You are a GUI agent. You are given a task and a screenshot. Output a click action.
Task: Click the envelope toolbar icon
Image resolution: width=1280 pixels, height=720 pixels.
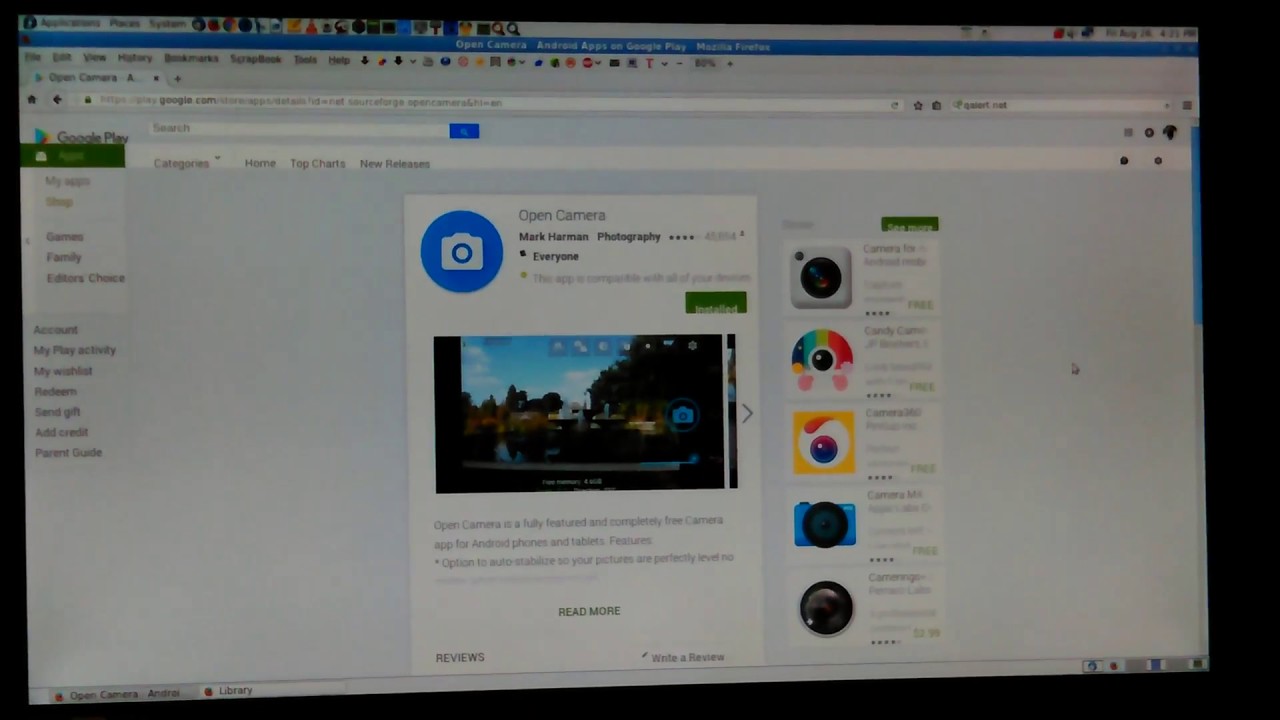tap(614, 63)
